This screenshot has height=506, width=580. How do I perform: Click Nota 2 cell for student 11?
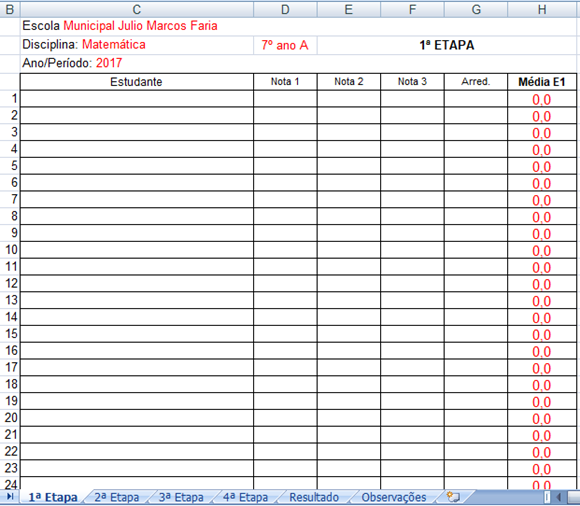click(x=349, y=267)
